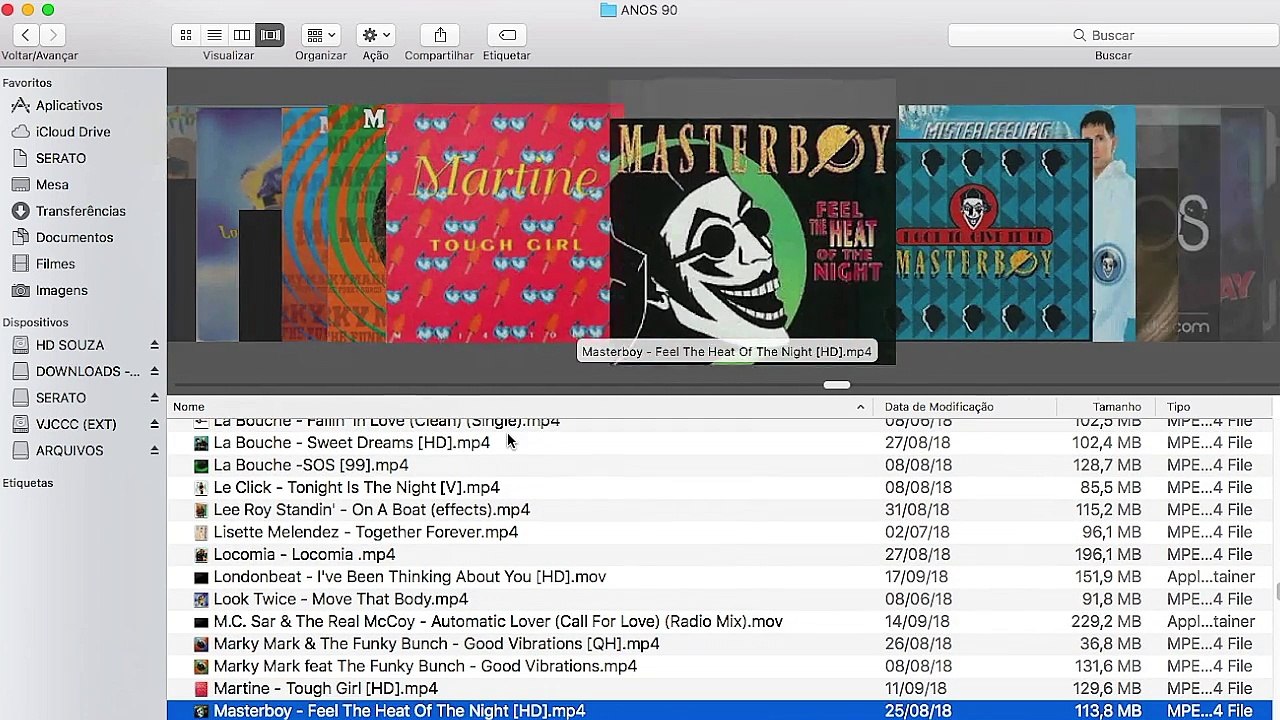Open iCloud Drive in sidebar
The image size is (1280, 720).
click(x=73, y=132)
